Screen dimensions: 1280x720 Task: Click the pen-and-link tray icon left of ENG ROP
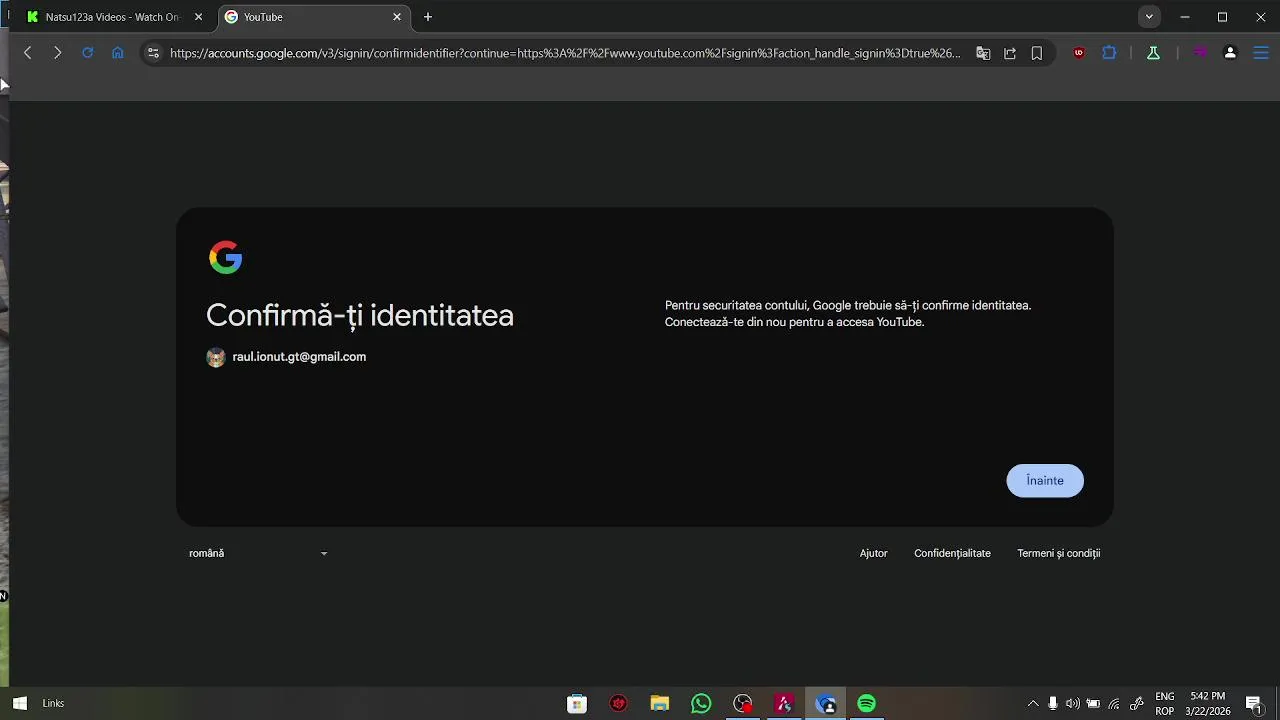1137,704
